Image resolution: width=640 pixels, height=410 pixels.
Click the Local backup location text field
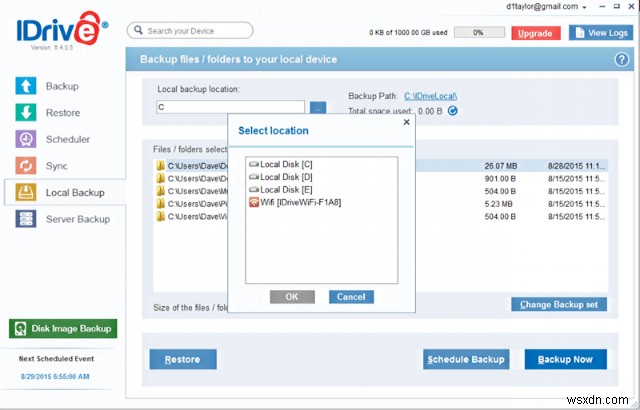pos(230,107)
